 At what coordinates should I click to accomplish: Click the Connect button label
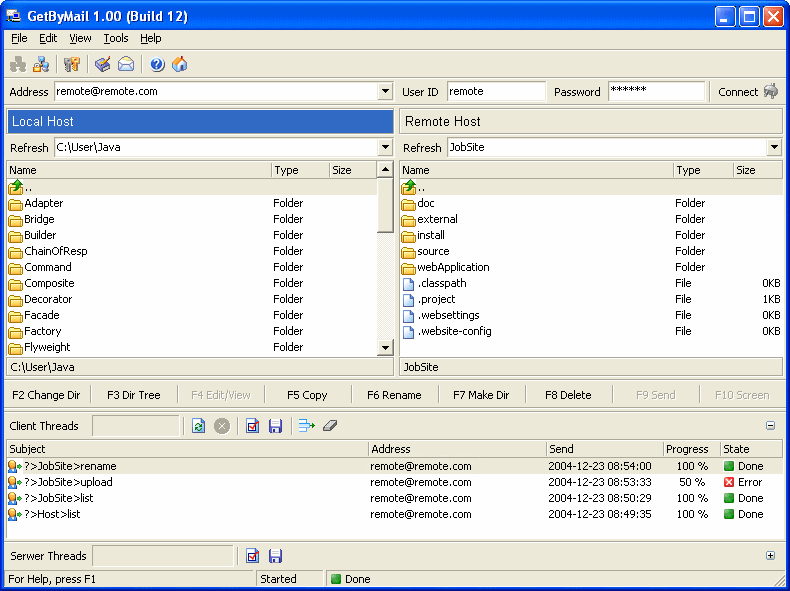point(738,92)
